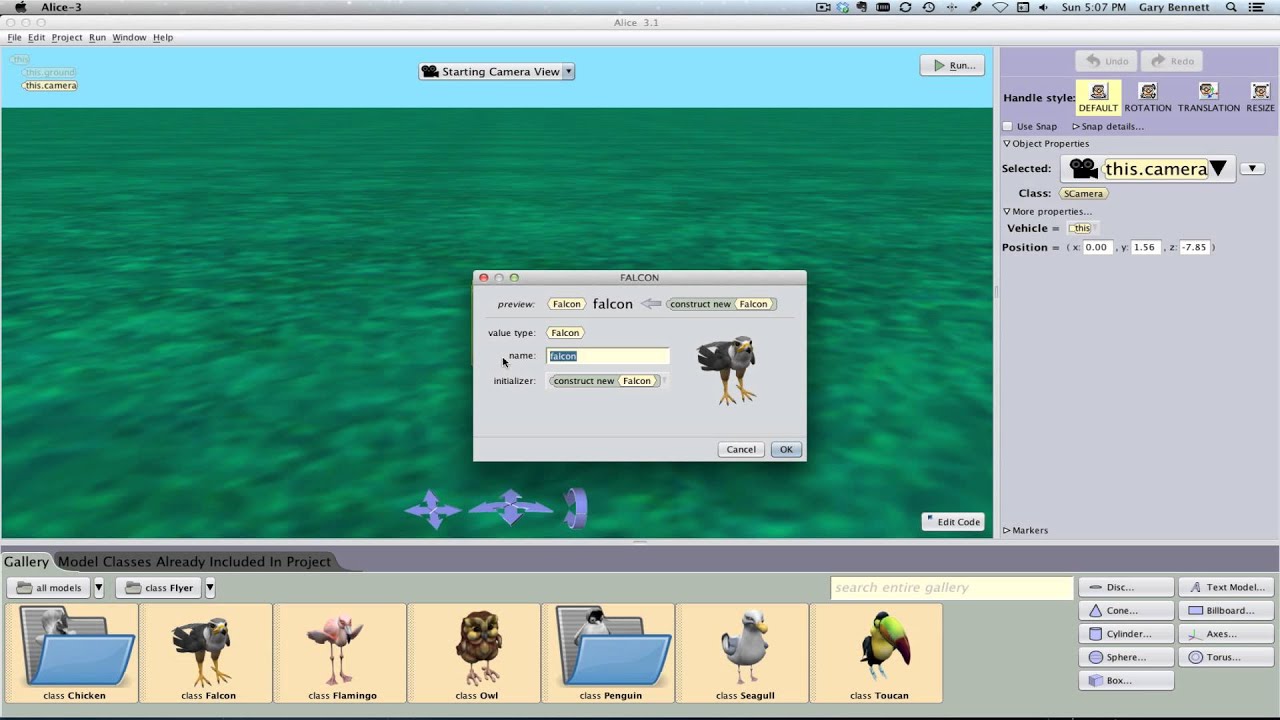Select the class Falcon model
Image resolution: width=1280 pixels, height=720 pixels.
coord(206,653)
